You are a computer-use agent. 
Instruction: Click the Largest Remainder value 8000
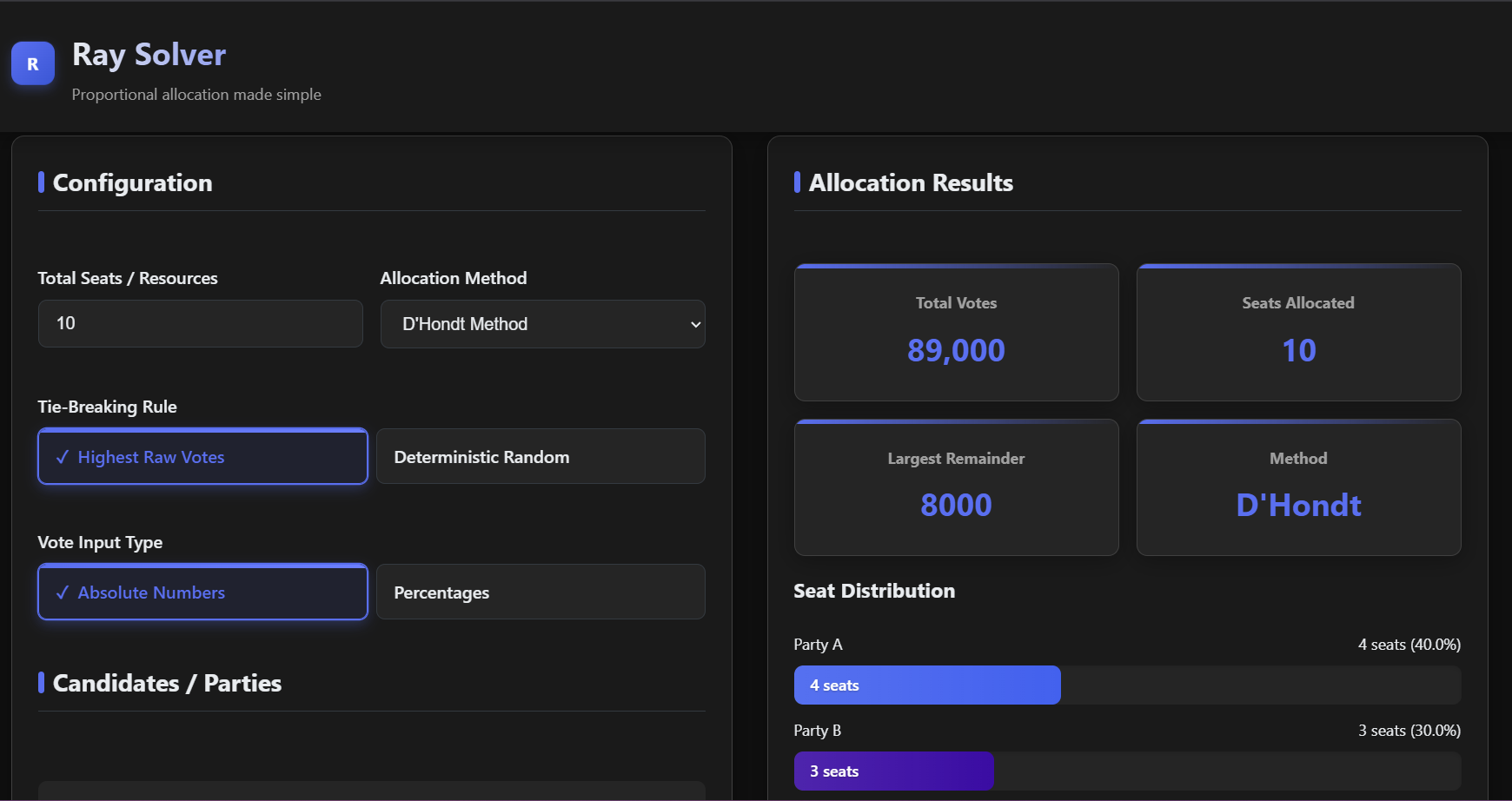coord(956,504)
